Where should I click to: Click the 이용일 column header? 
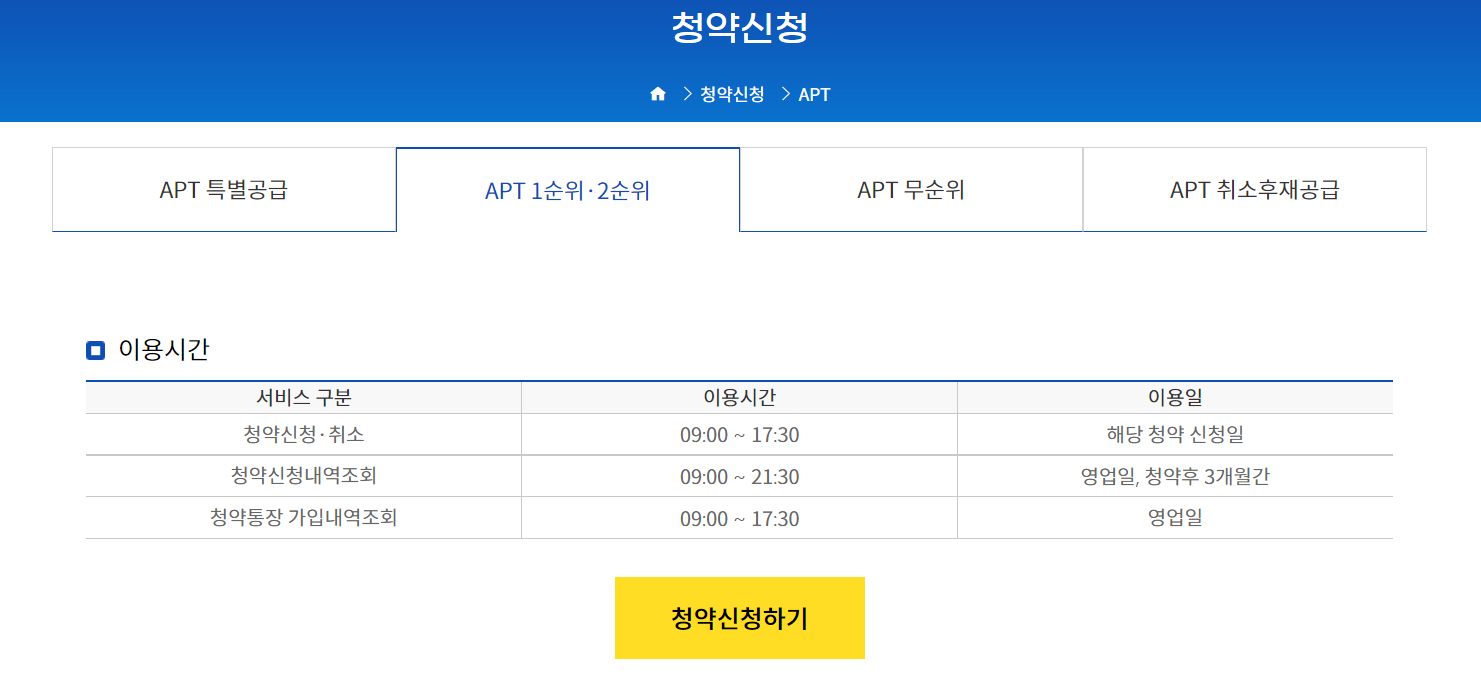coord(1174,397)
